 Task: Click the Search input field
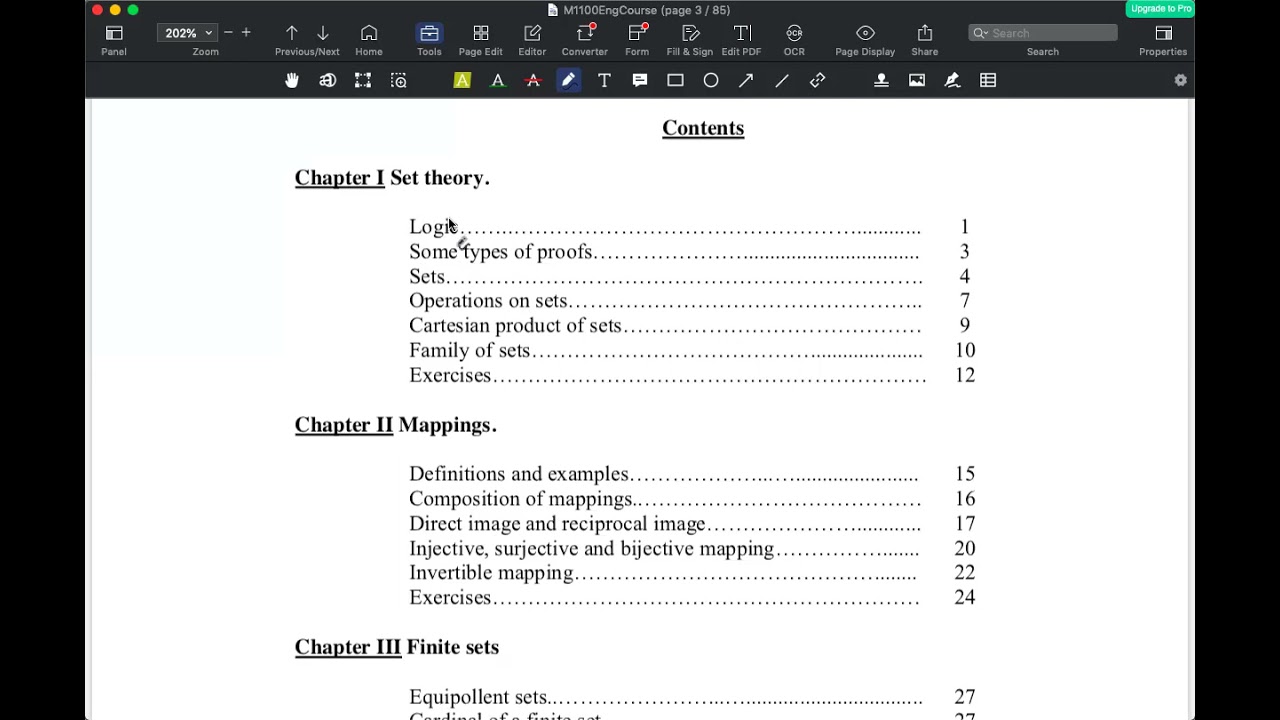point(1043,33)
